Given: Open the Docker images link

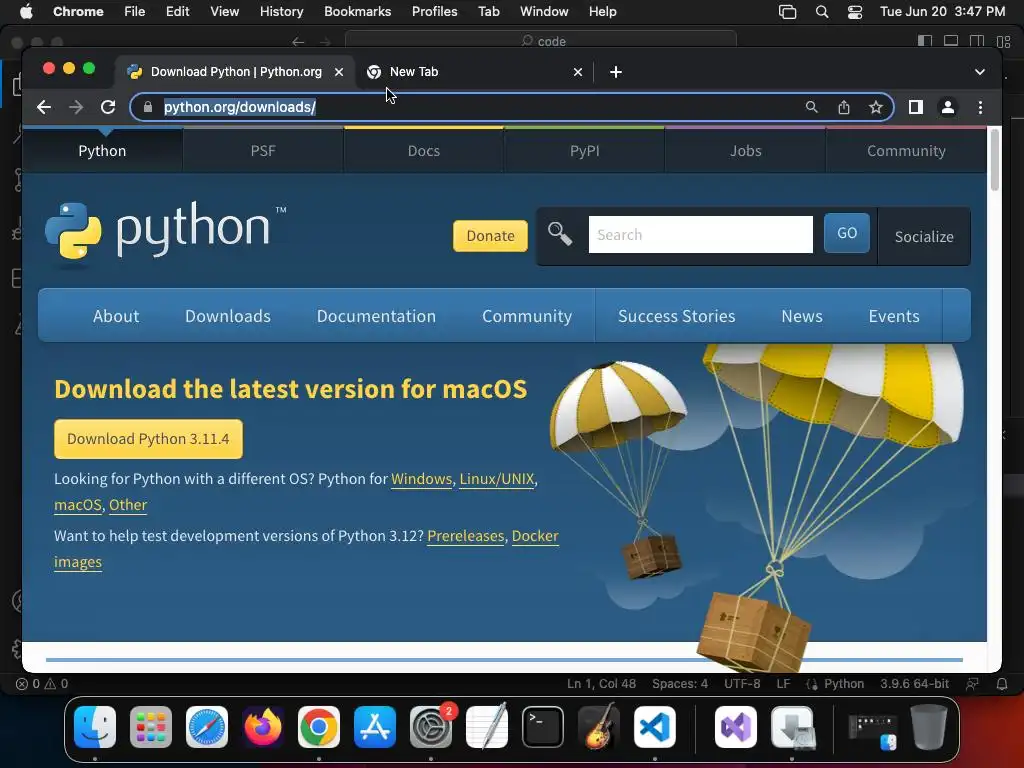Looking at the screenshot, I should 535,536.
